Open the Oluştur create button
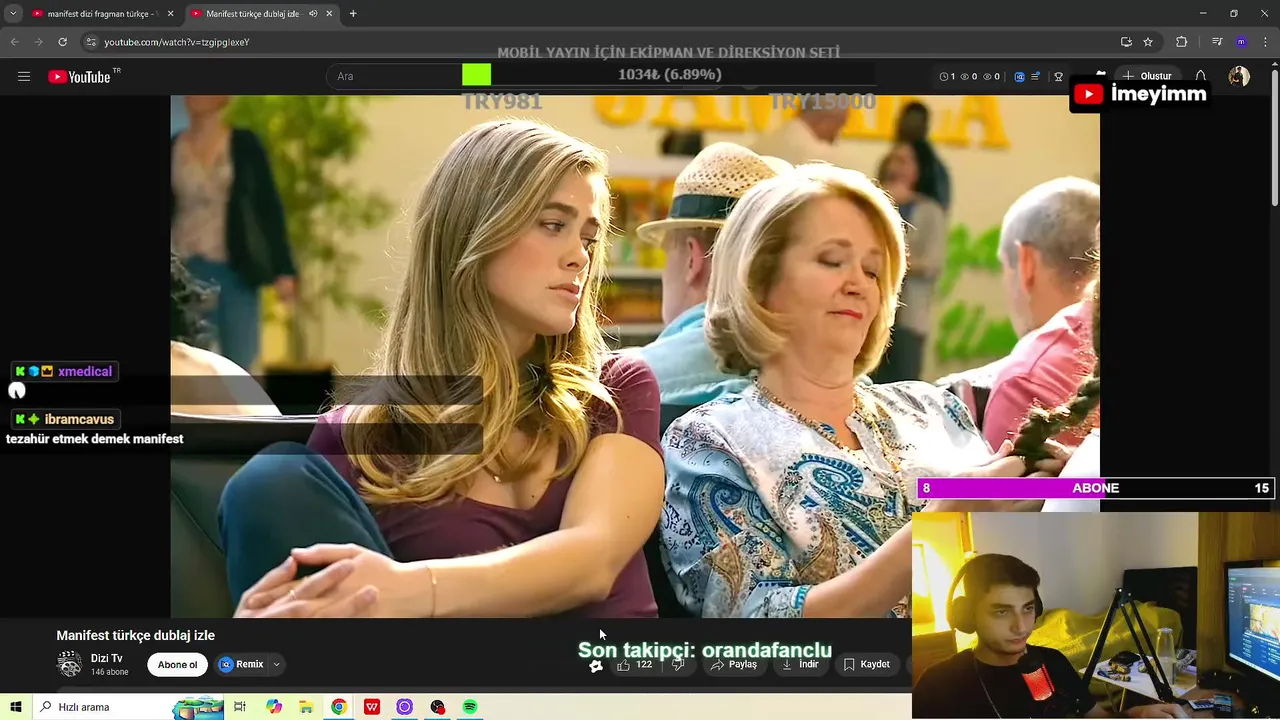The image size is (1280, 720). click(1146, 76)
